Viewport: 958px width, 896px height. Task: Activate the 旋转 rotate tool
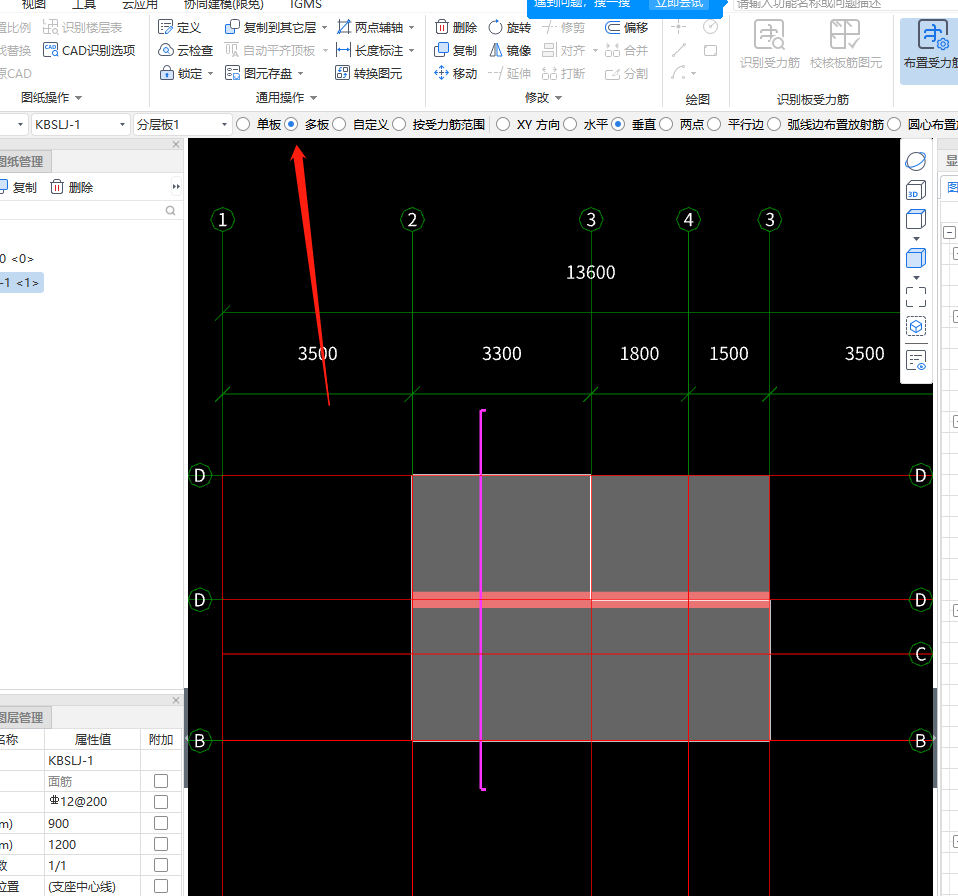coord(510,27)
